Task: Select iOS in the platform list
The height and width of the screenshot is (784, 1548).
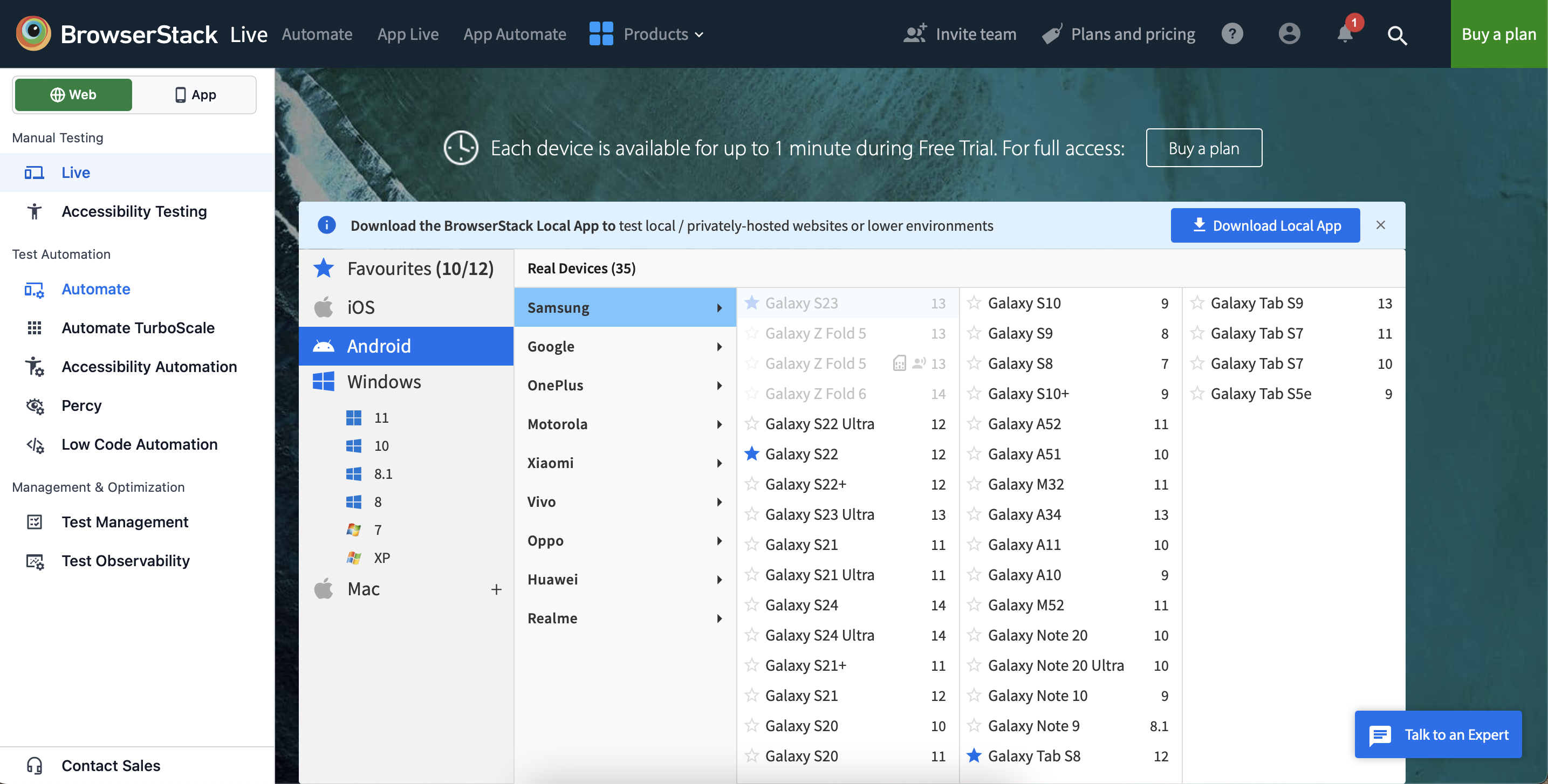Action: click(x=406, y=307)
